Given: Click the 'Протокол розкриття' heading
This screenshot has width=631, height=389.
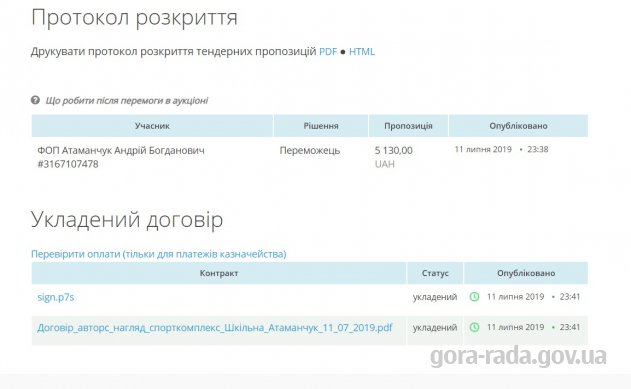Looking at the screenshot, I should [x=134, y=18].
